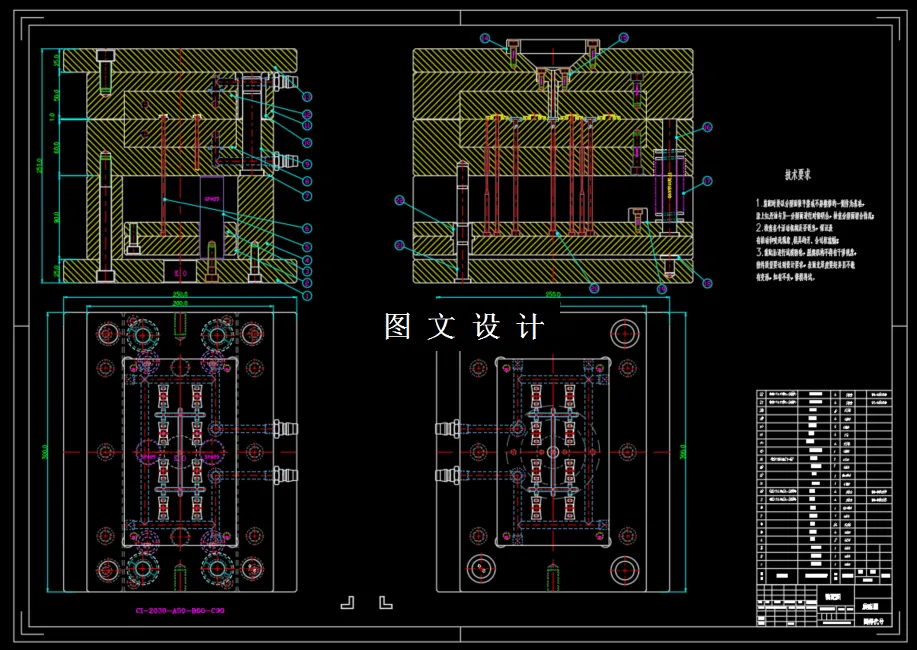This screenshot has height=650, width=917.
Task: Click part balloon number 17
Action: [x=707, y=181]
